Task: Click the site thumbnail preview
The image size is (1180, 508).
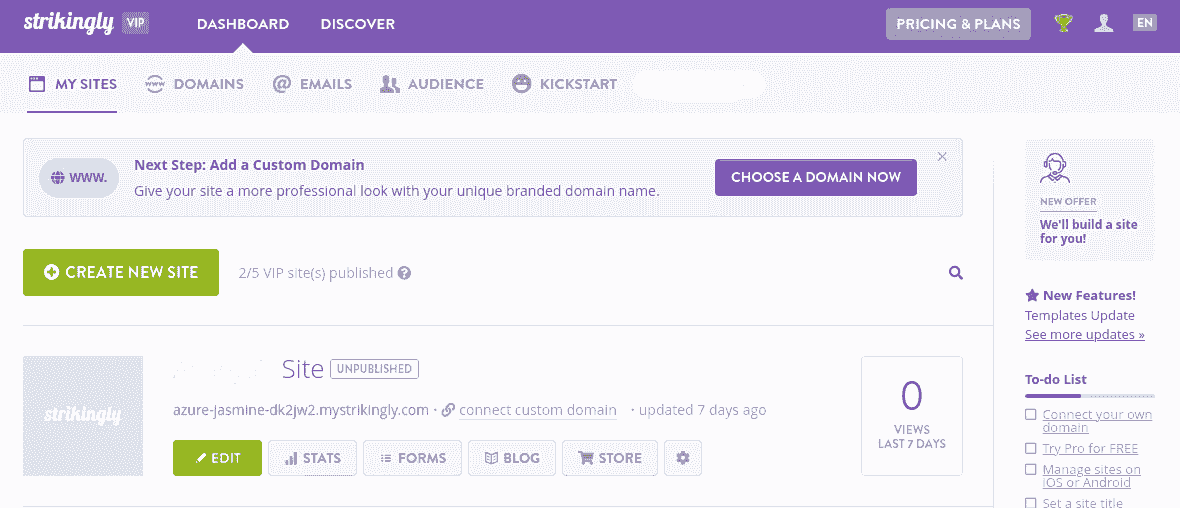Action: pos(83,415)
